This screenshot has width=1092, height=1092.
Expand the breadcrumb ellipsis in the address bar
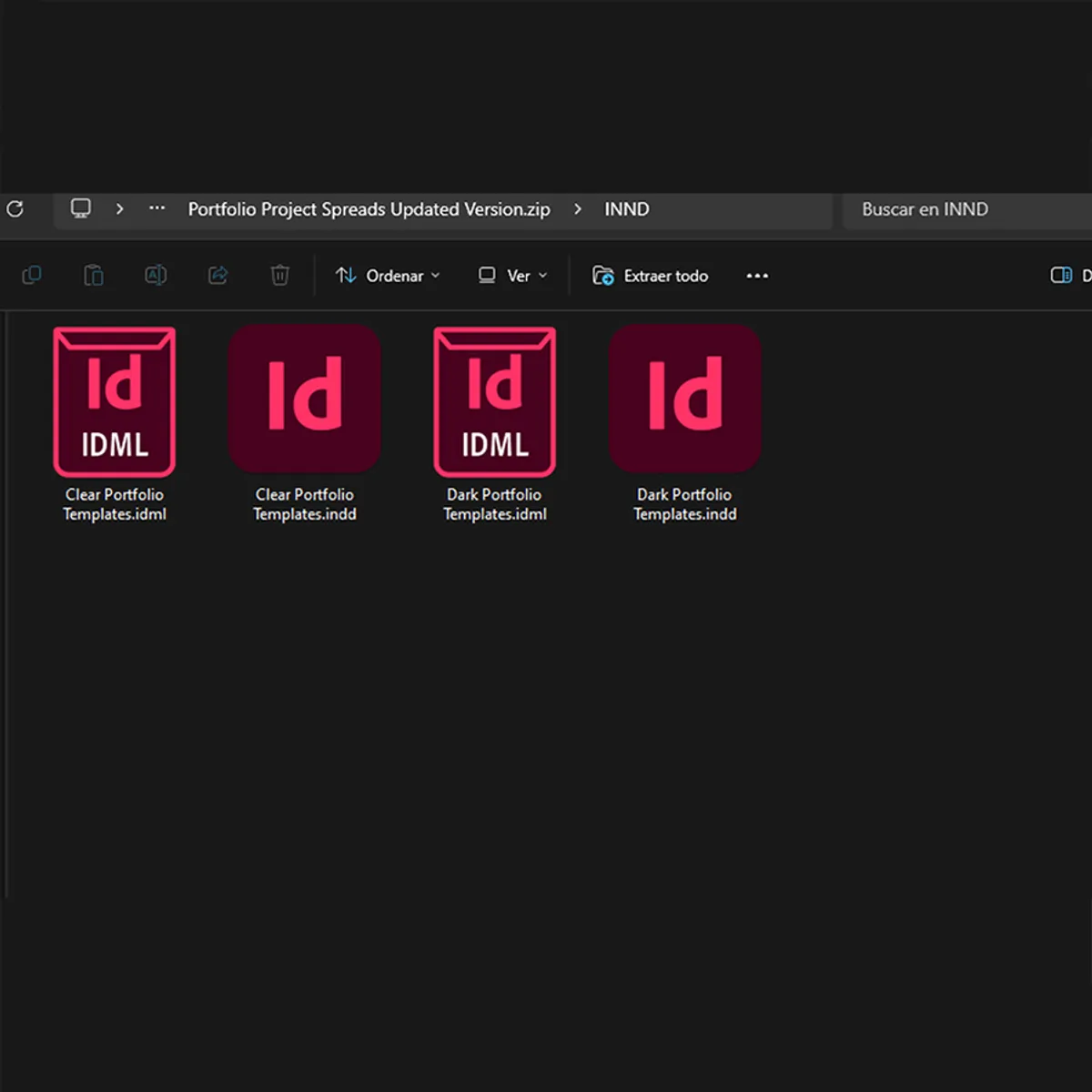(156, 209)
